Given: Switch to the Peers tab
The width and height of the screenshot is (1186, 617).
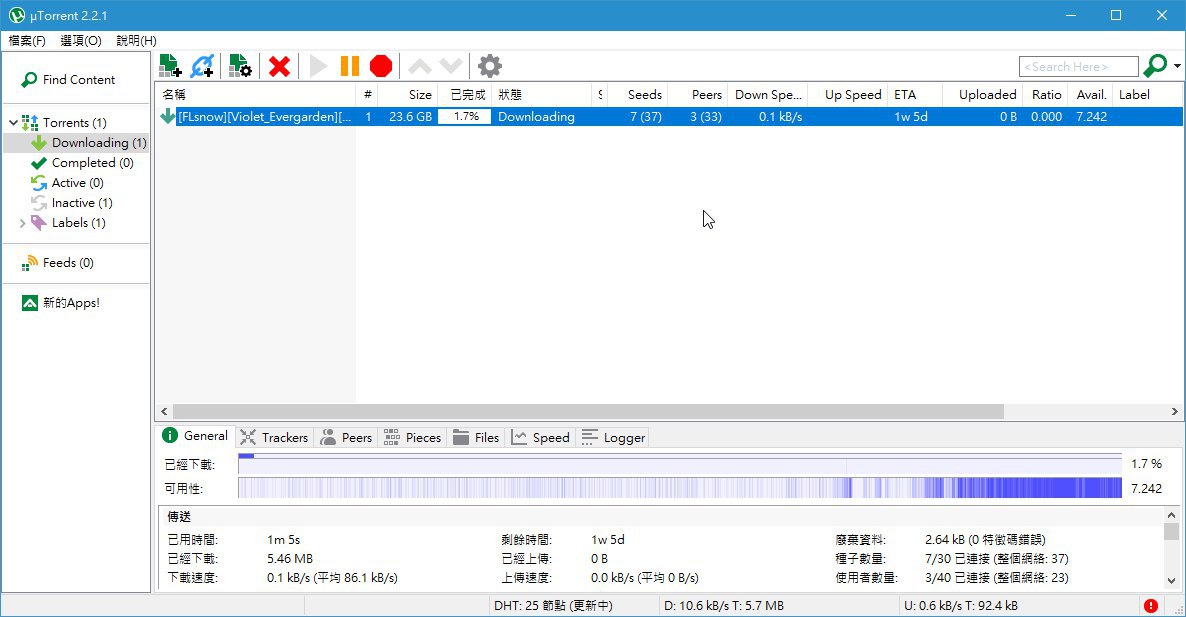Looking at the screenshot, I should click(346, 437).
